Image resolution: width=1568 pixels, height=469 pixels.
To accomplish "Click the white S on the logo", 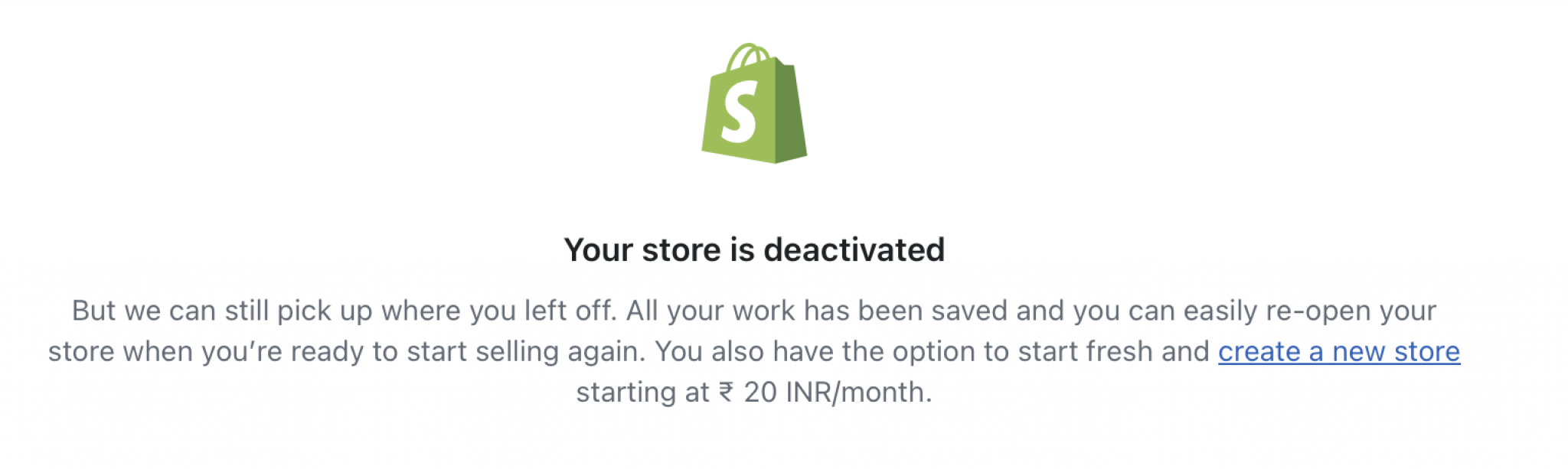I will click(740, 112).
